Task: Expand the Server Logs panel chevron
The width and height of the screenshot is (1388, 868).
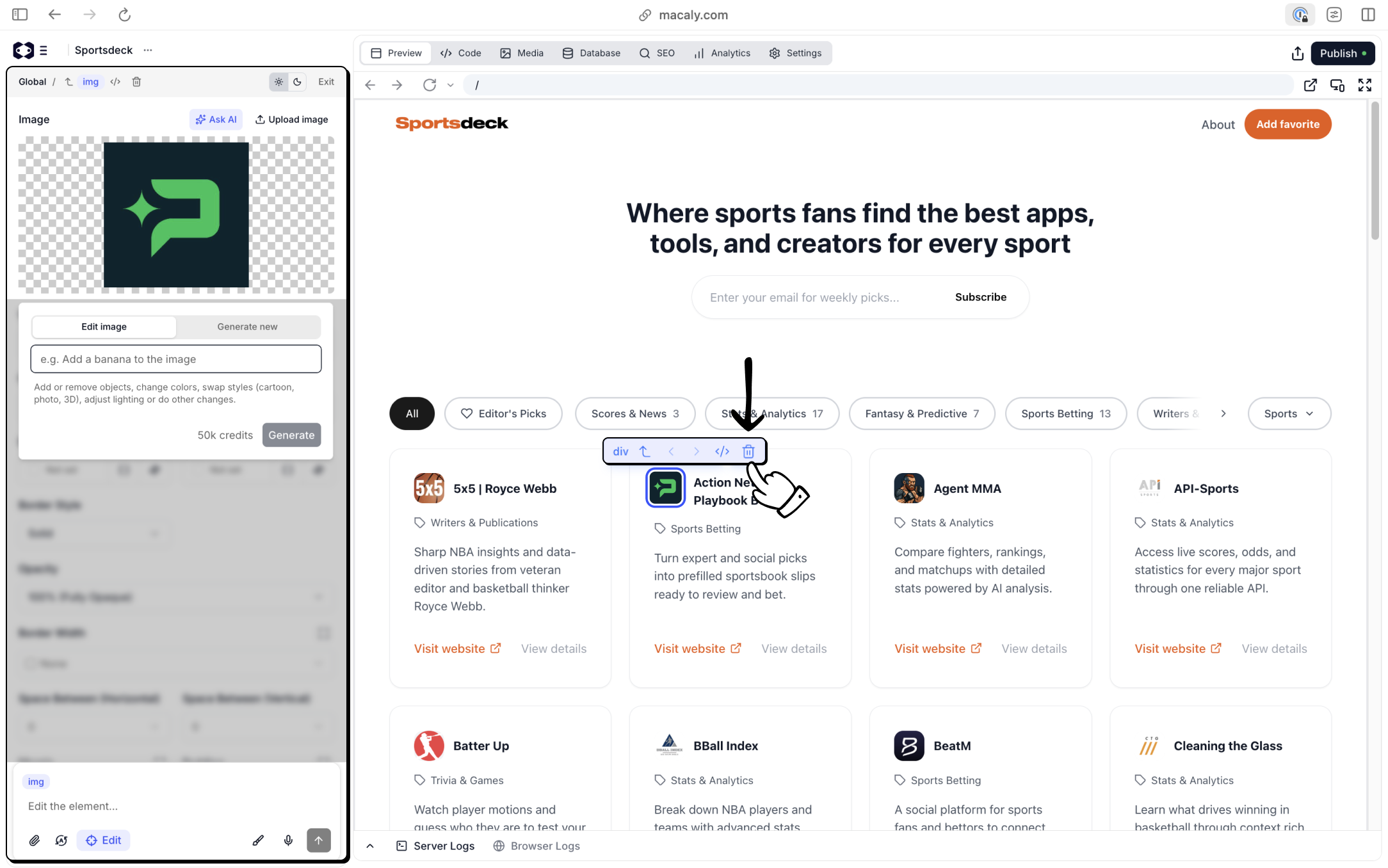Action: click(370, 846)
